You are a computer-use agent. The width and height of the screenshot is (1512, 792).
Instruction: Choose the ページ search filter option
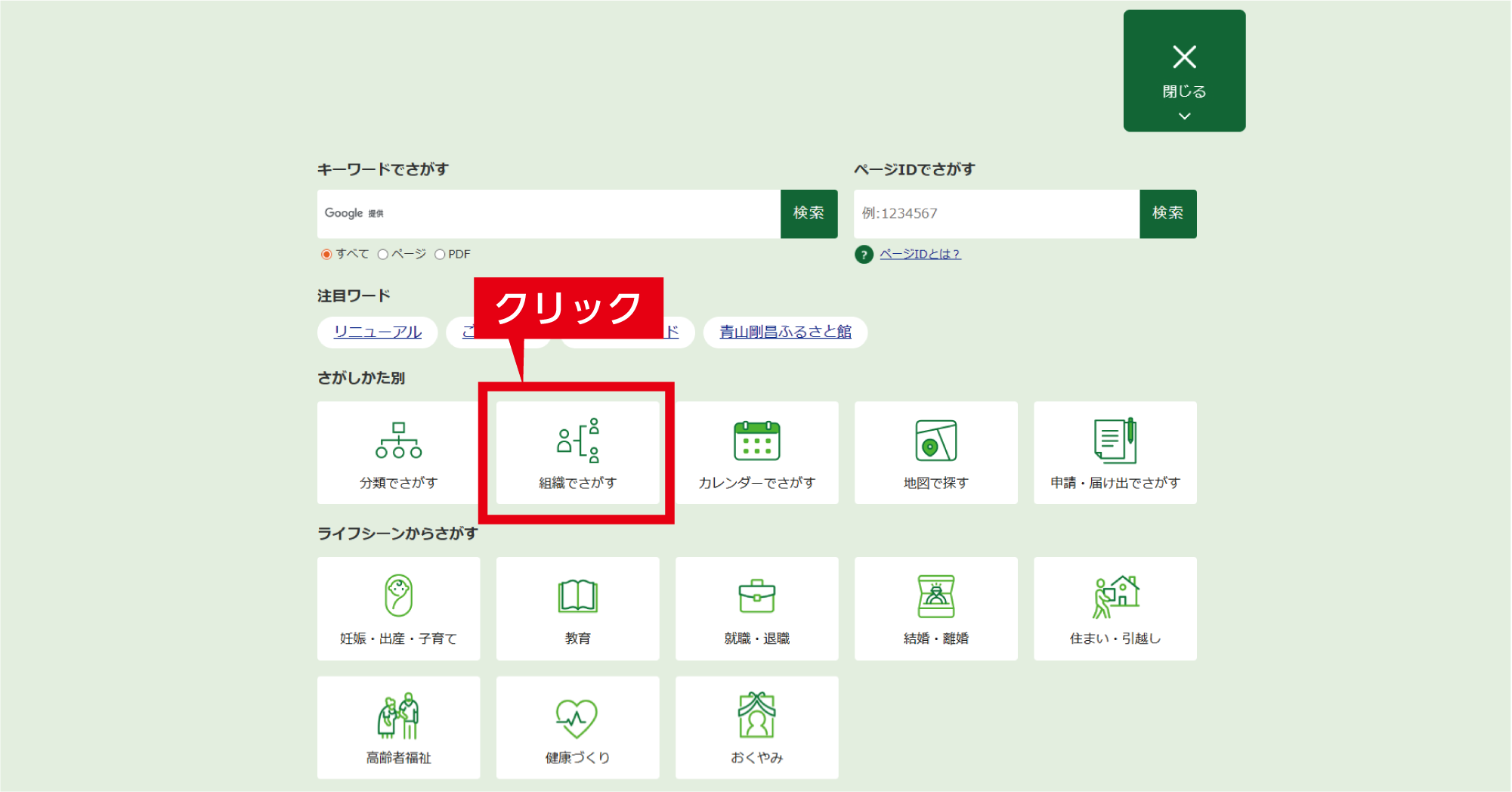(384, 254)
